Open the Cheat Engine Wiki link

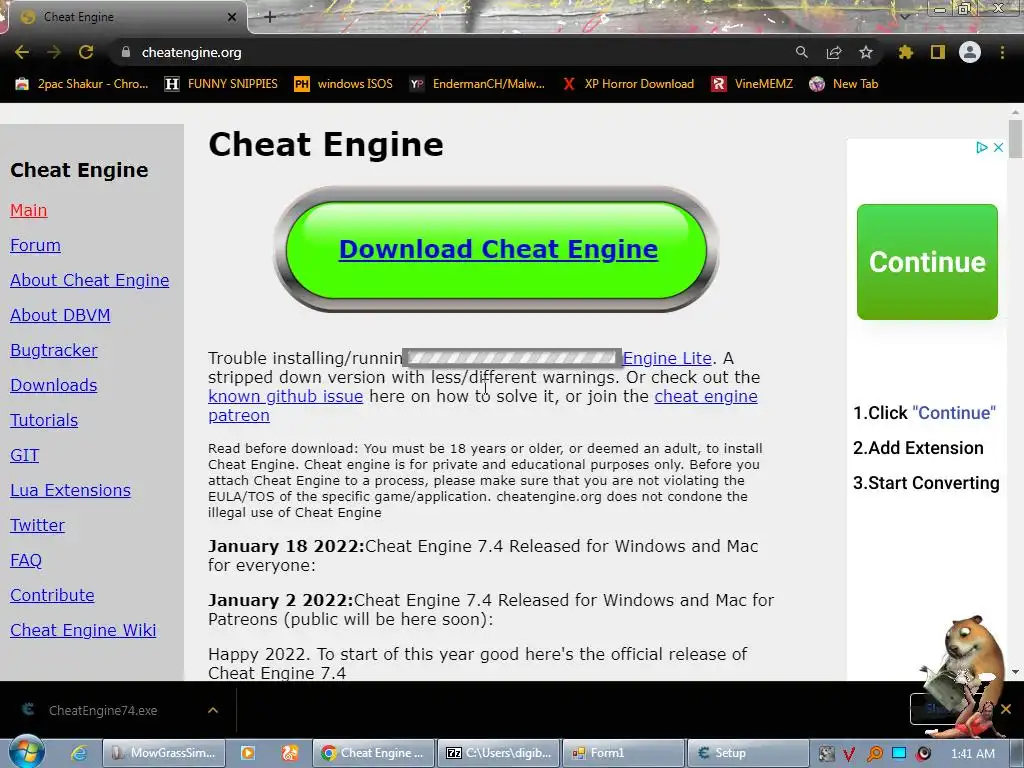(x=83, y=630)
